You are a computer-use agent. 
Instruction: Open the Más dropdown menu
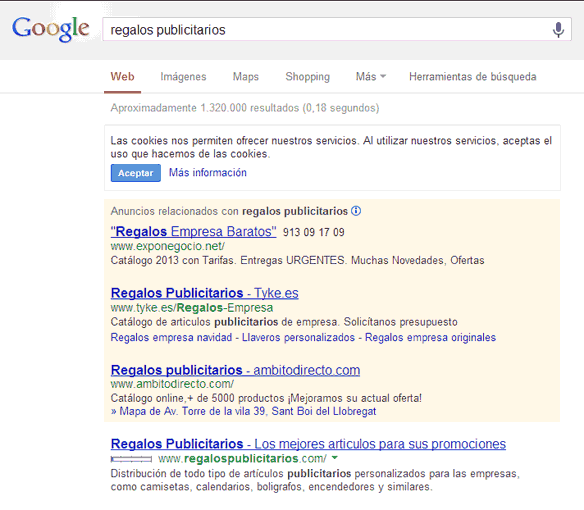[371, 77]
